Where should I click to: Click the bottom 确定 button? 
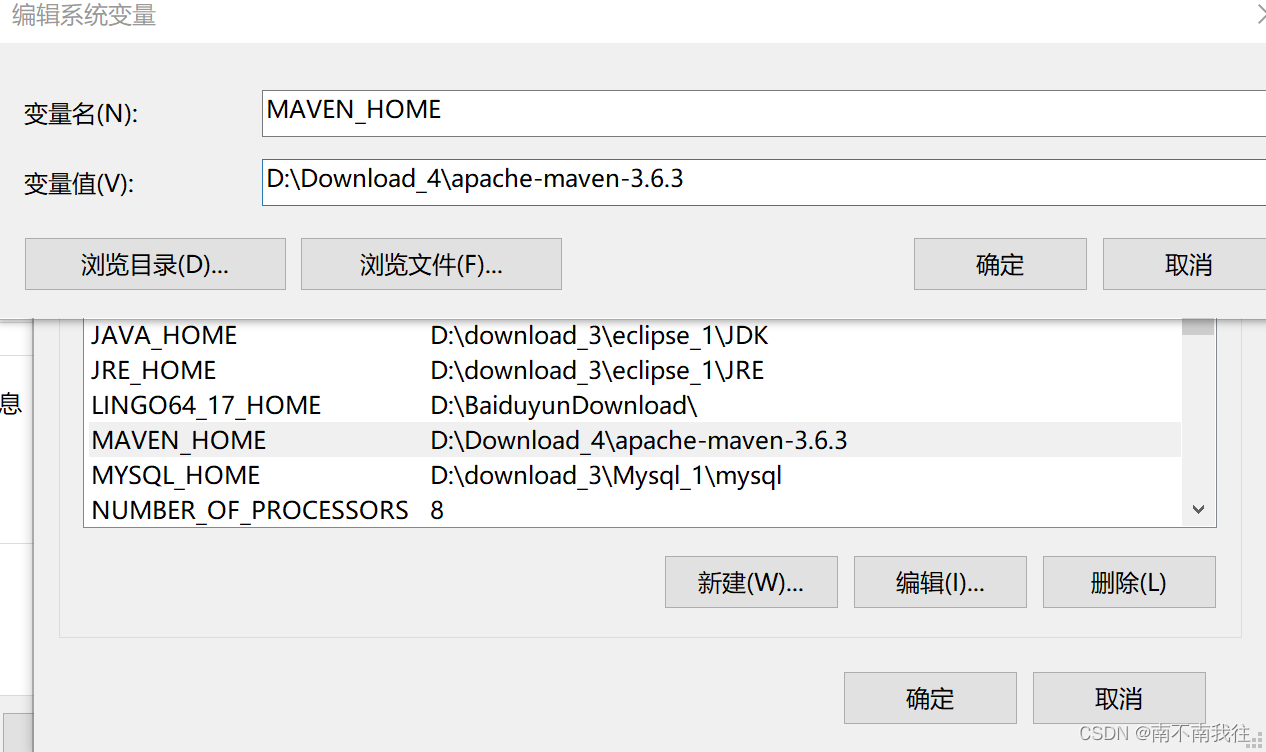tap(929, 697)
